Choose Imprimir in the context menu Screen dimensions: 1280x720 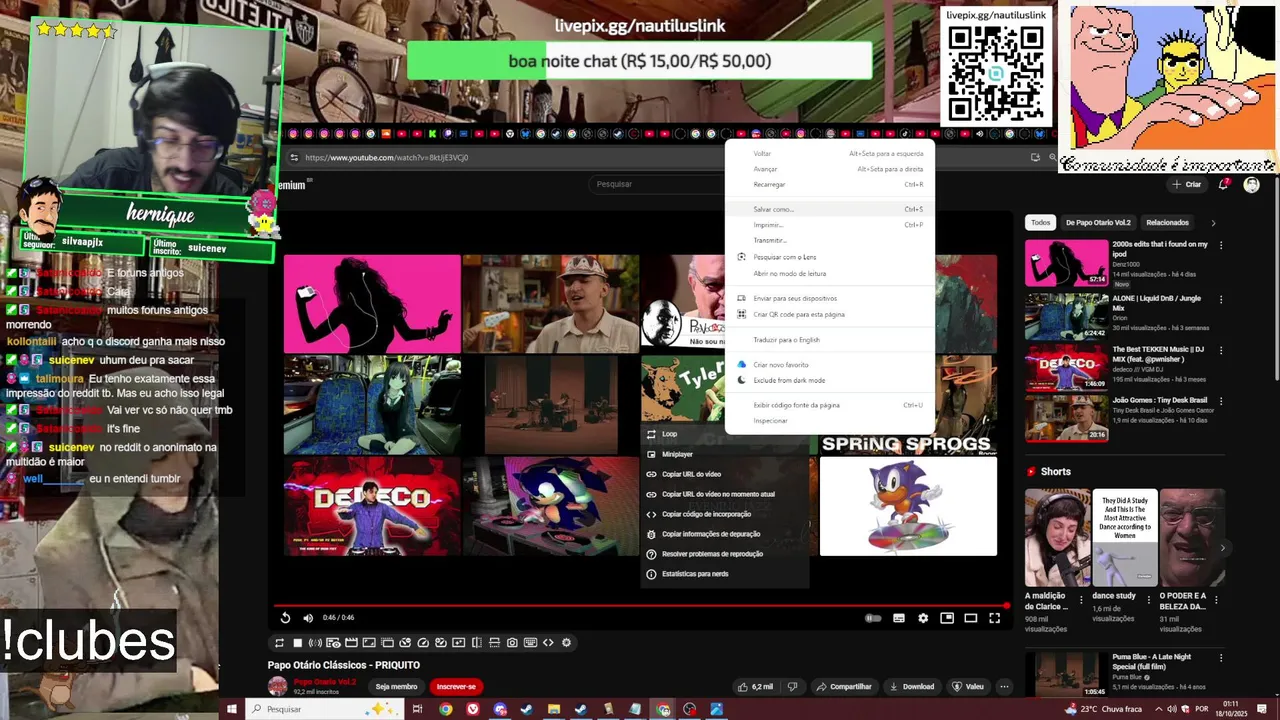830,225
